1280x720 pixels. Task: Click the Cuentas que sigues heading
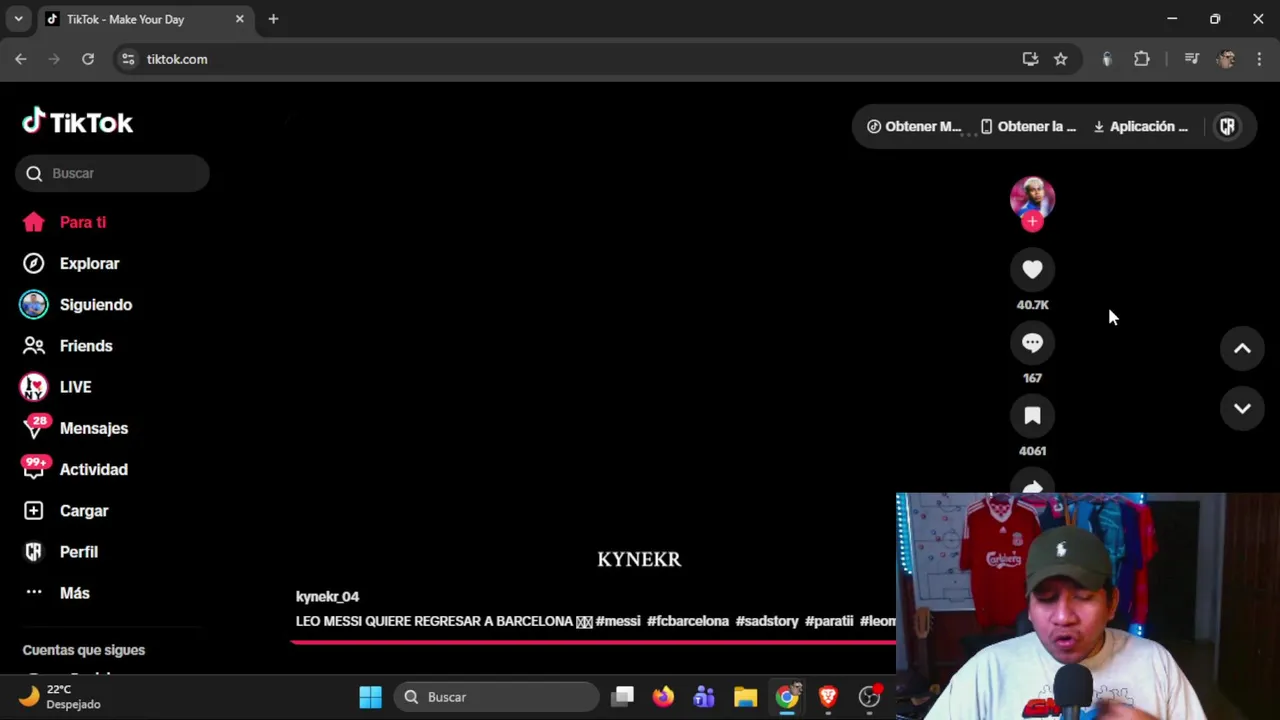(x=84, y=650)
